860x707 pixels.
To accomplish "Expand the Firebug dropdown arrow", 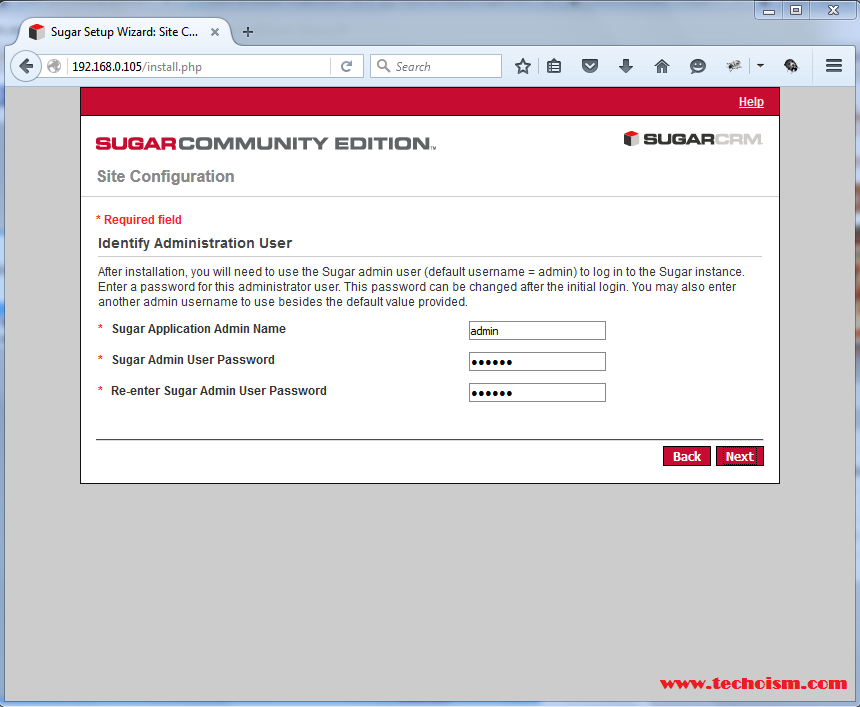I will pyautogui.click(x=760, y=66).
